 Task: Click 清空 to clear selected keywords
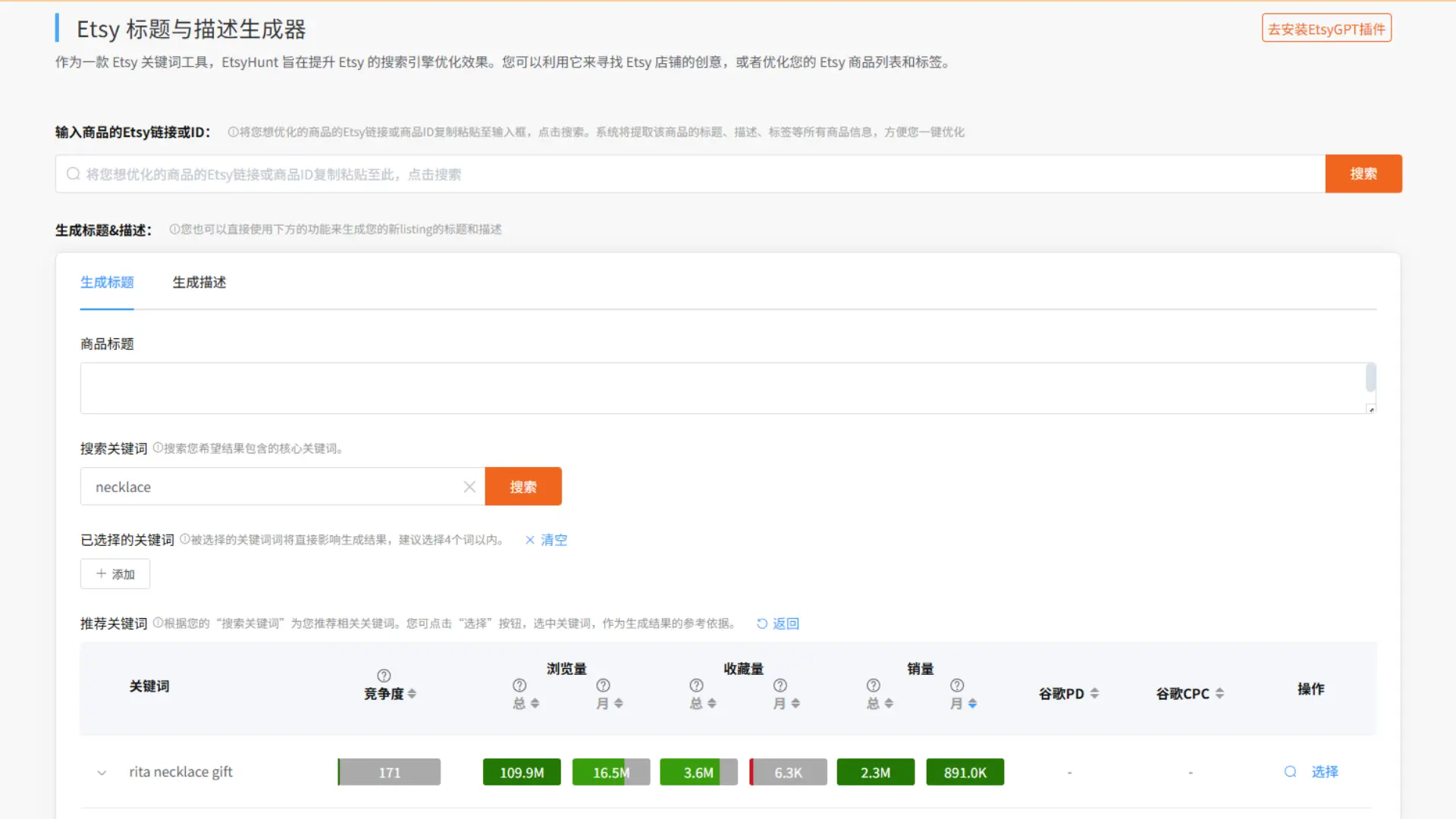[x=553, y=540]
